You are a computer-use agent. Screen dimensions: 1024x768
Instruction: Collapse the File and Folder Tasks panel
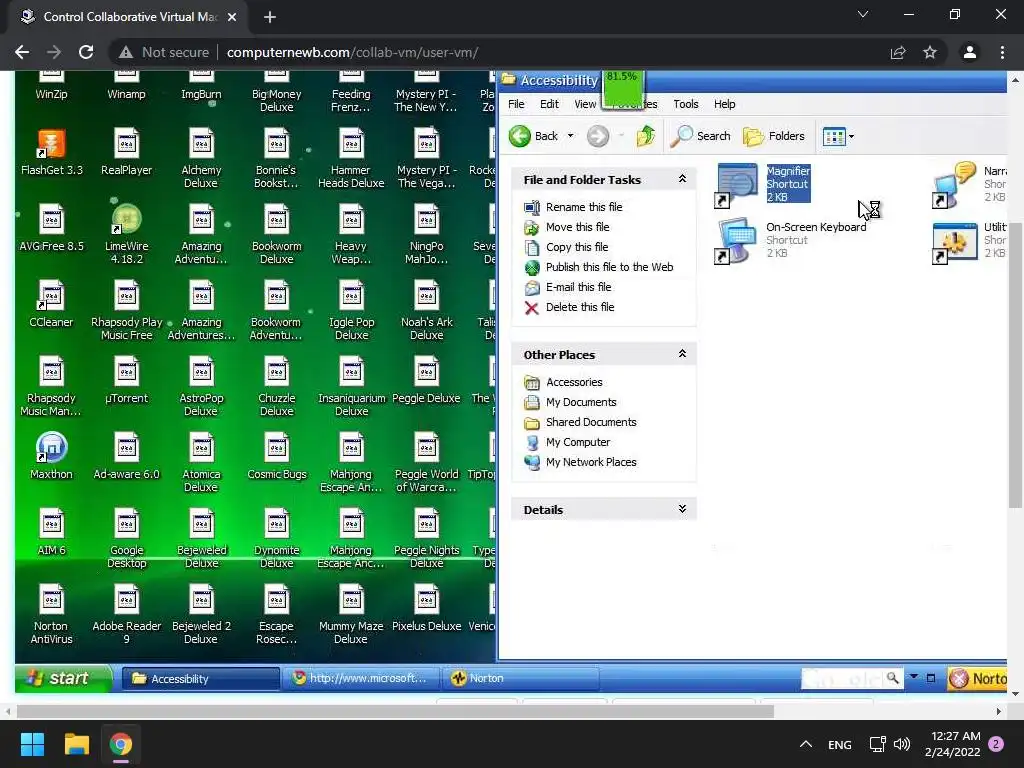[x=682, y=179]
